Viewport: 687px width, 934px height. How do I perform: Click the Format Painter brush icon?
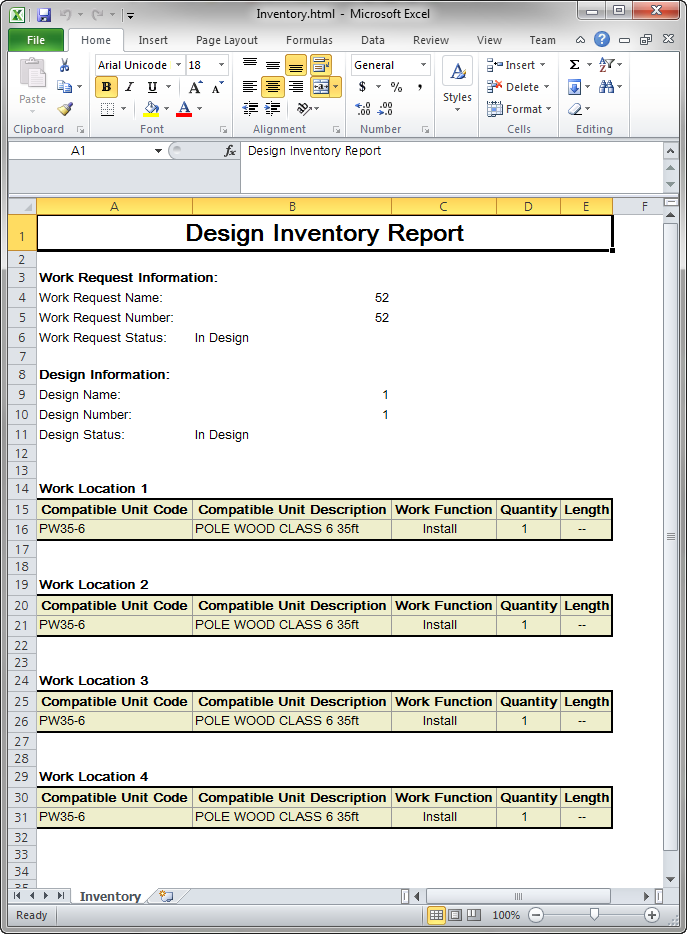tap(65, 109)
